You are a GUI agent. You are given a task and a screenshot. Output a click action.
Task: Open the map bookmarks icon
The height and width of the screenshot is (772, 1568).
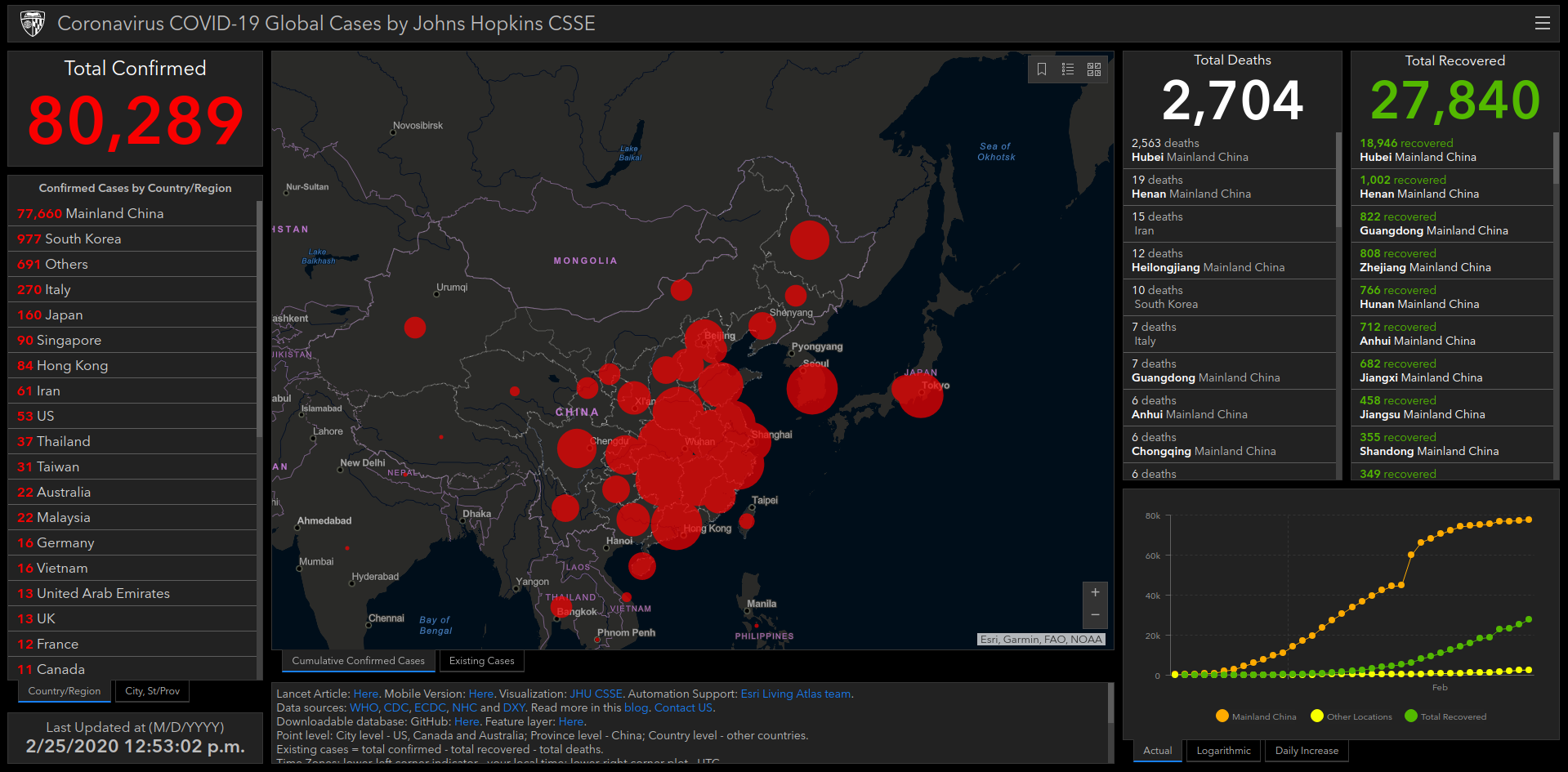[1042, 69]
